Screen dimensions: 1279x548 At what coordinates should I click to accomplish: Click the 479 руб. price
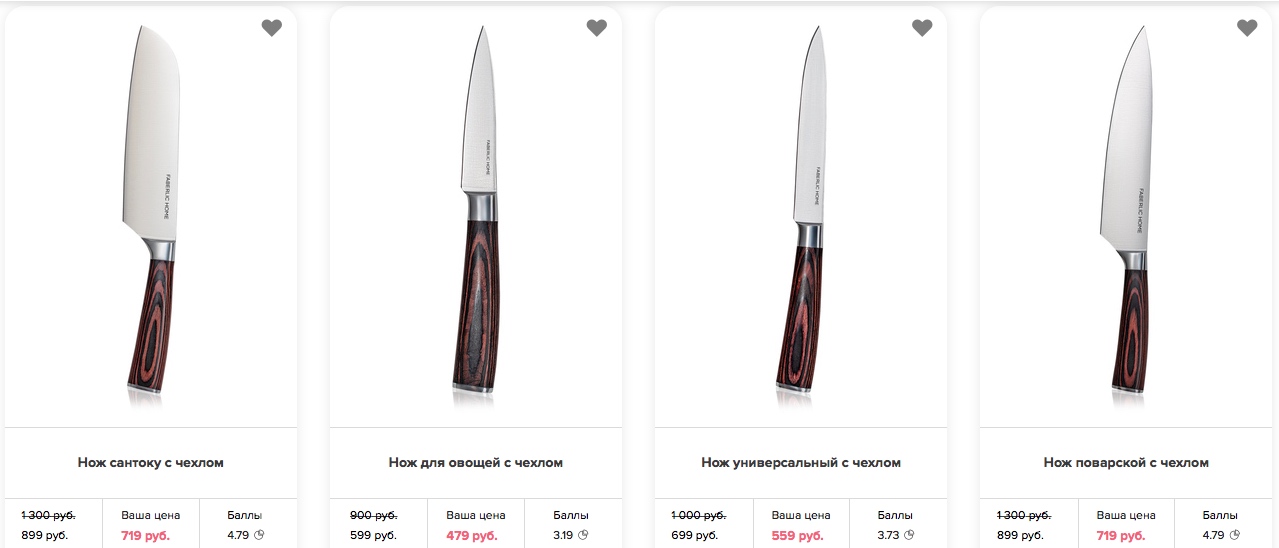(472, 536)
